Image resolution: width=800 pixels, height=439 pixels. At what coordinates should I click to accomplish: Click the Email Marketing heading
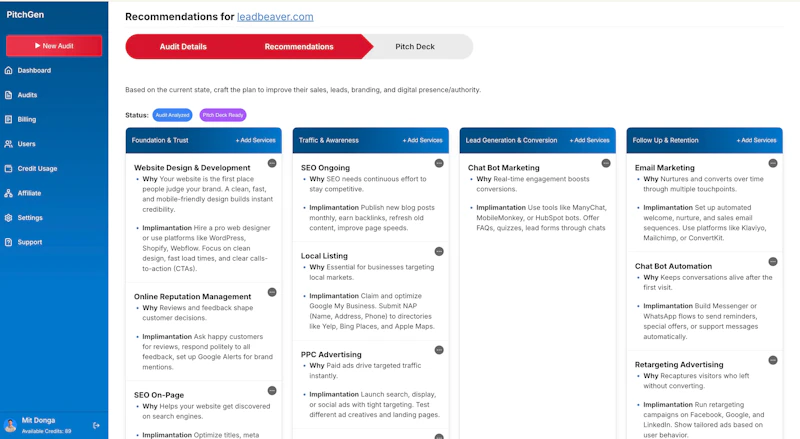pyautogui.click(x=664, y=168)
